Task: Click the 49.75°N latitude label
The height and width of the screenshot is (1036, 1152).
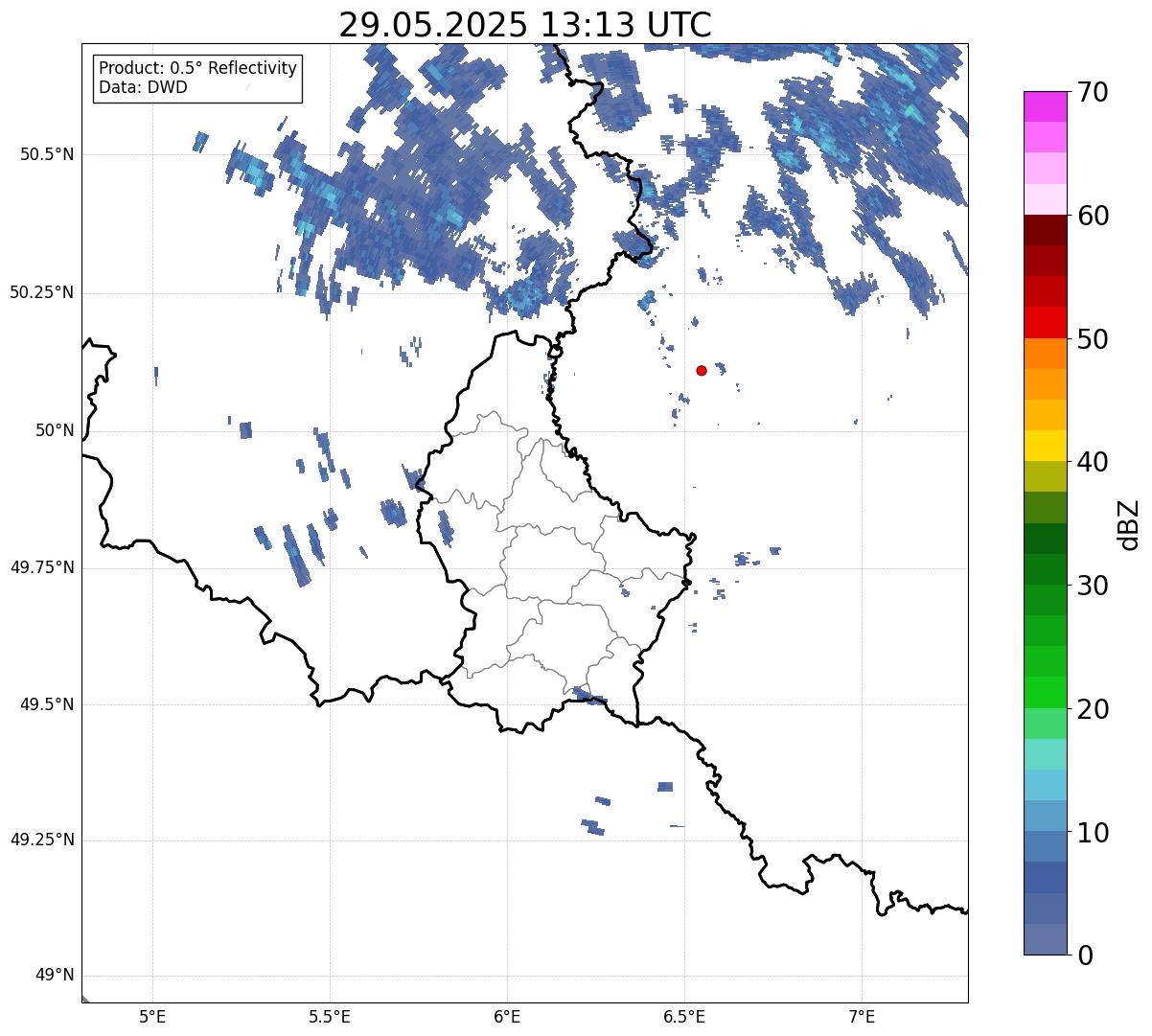Action: [x=41, y=567]
